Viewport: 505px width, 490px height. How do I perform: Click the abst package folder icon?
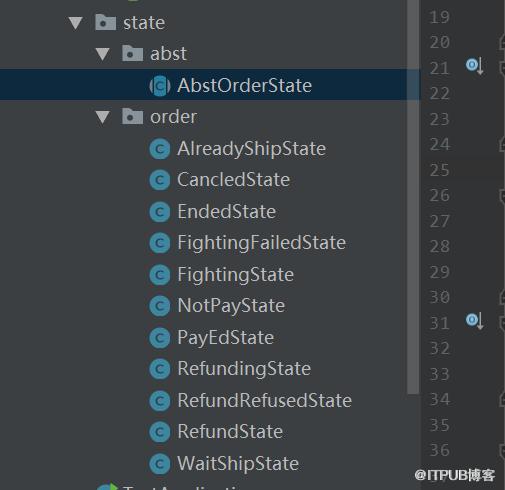[x=132, y=53]
